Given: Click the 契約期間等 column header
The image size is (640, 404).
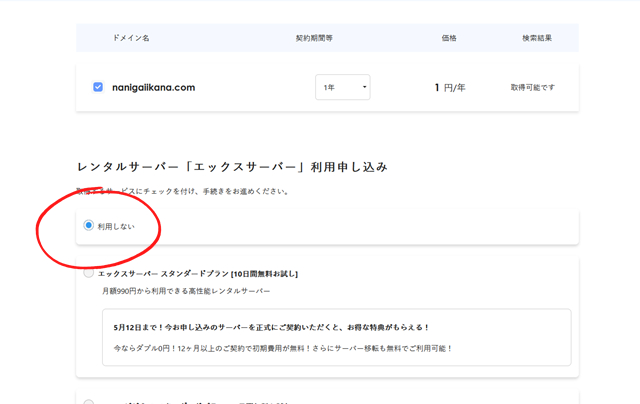Looking at the screenshot, I should coord(314,38).
